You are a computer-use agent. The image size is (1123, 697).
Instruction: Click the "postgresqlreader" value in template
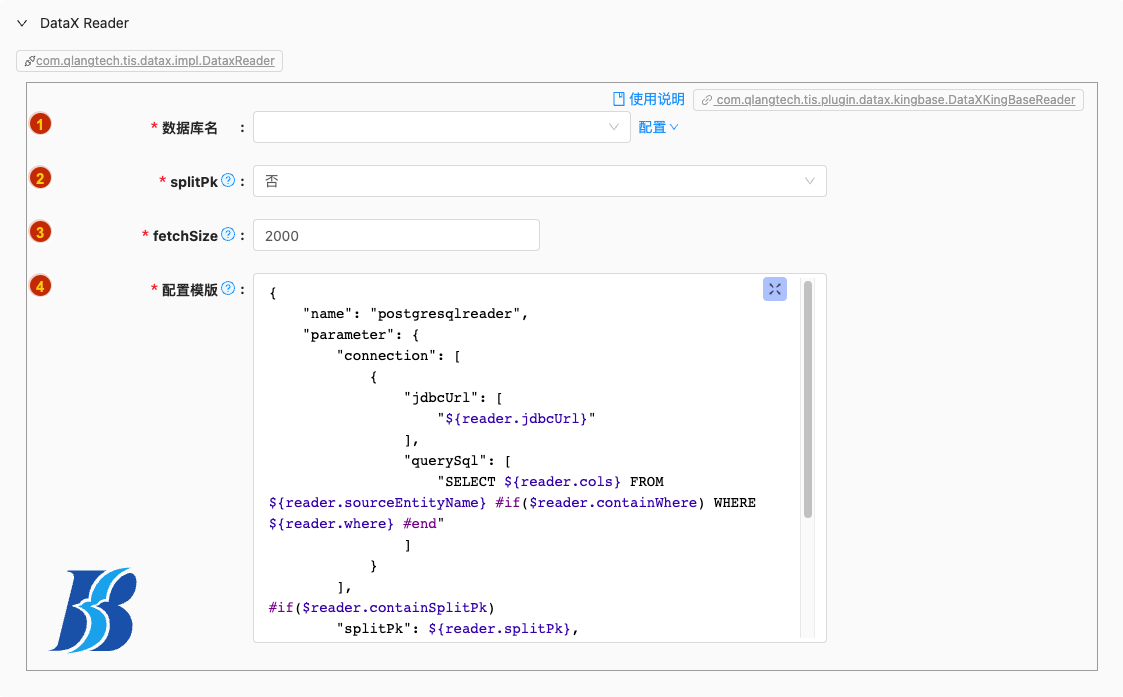[x=445, y=314]
